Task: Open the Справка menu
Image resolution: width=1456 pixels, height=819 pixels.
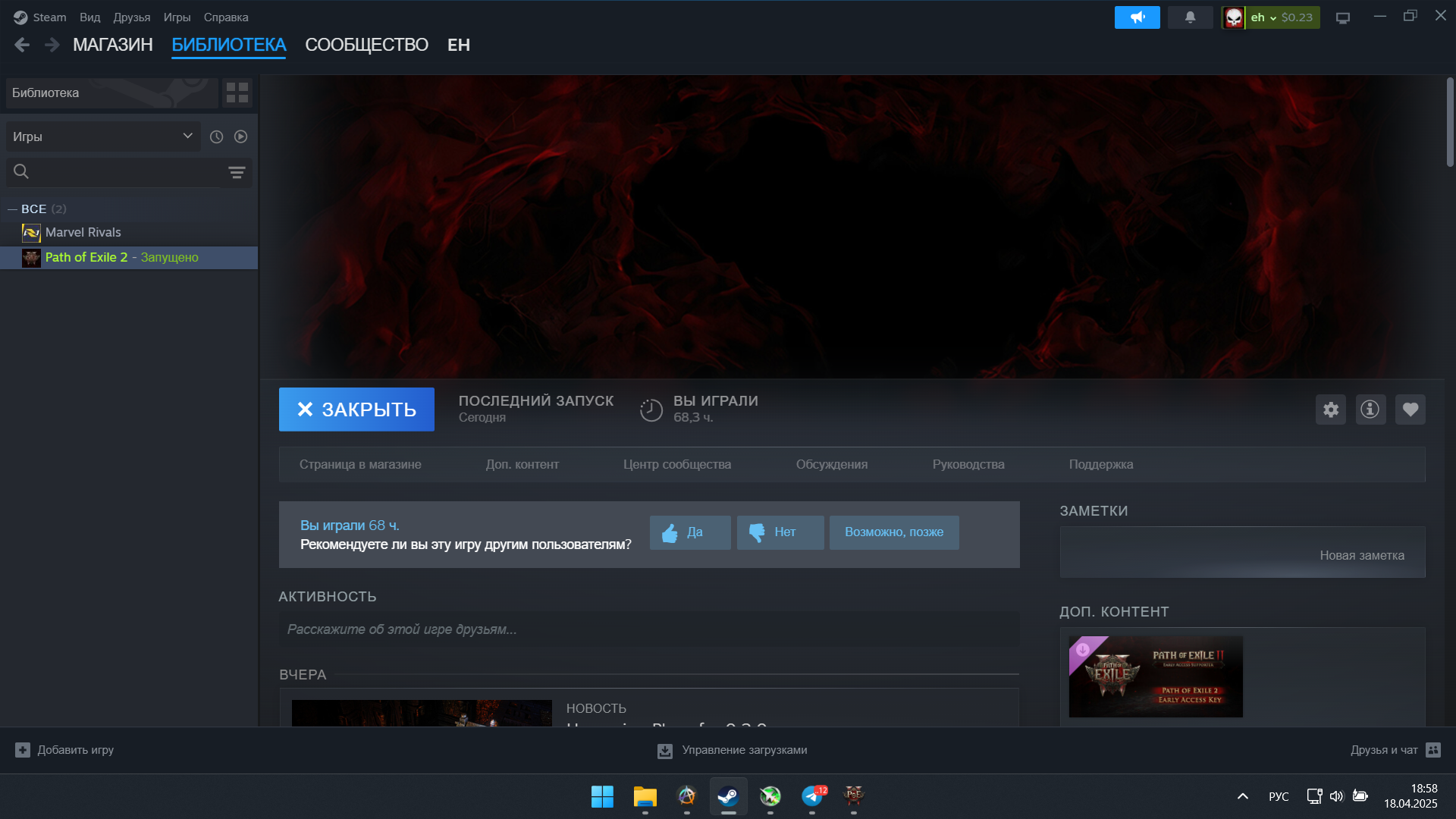Action: 226,17
